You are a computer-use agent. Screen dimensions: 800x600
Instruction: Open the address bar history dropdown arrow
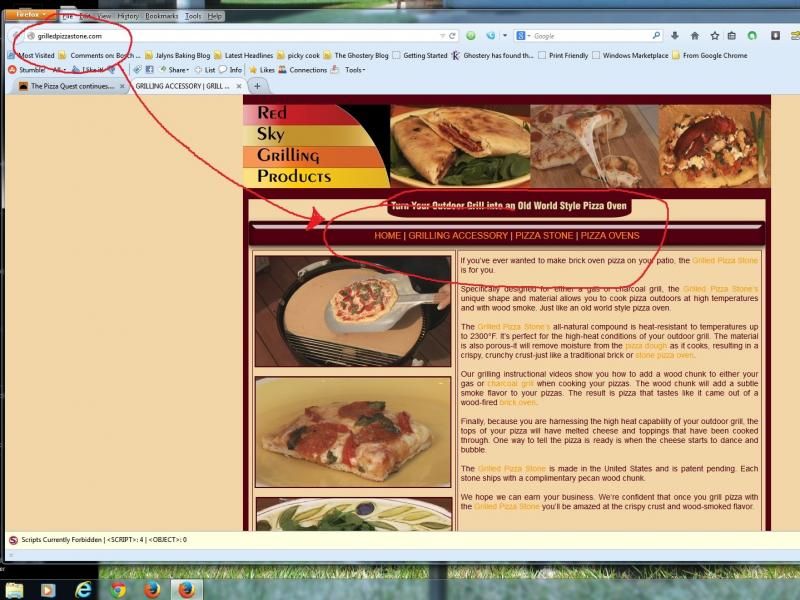[442, 36]
